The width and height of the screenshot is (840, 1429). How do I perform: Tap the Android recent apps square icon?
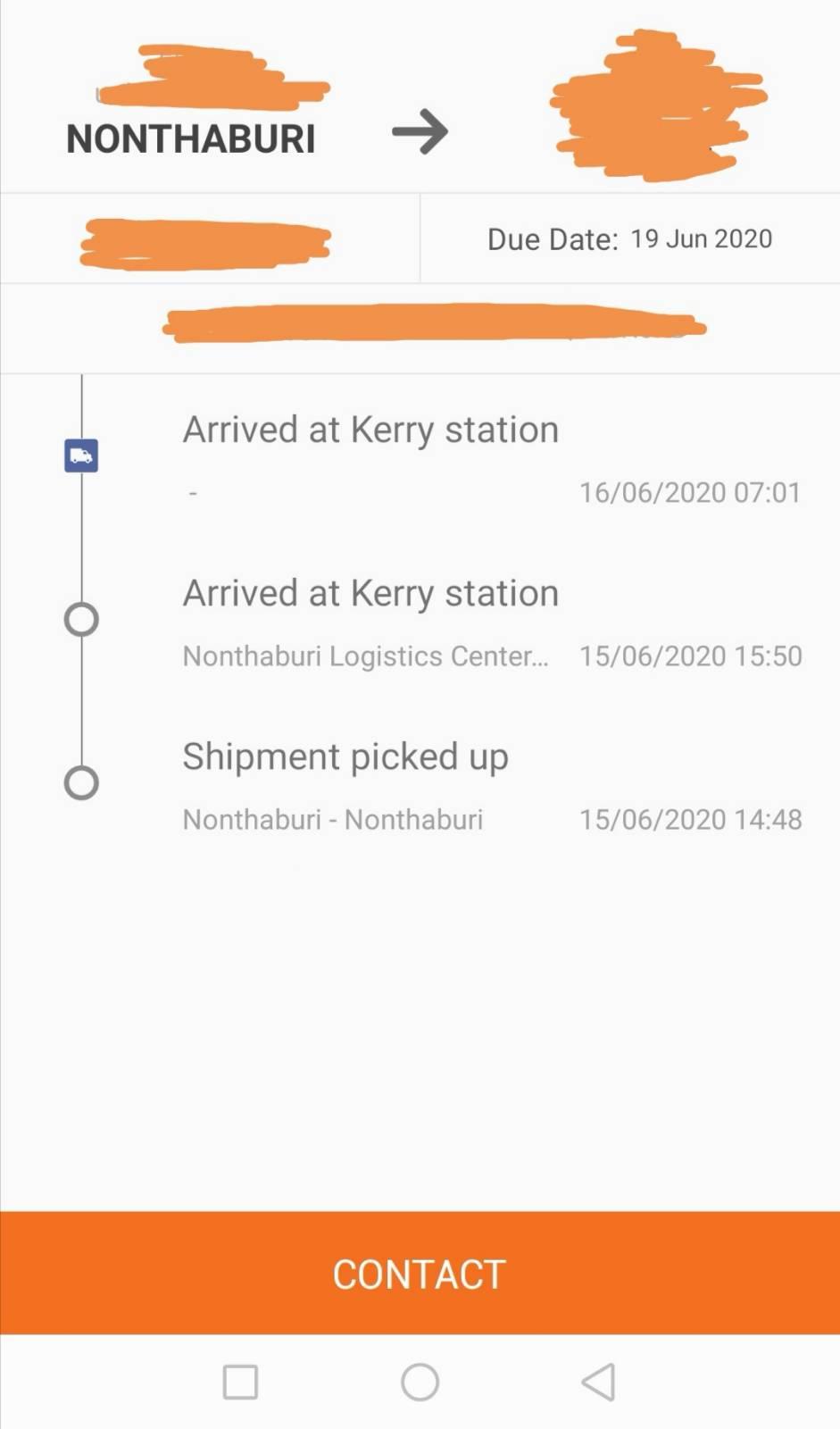(x=240, y=1382)
